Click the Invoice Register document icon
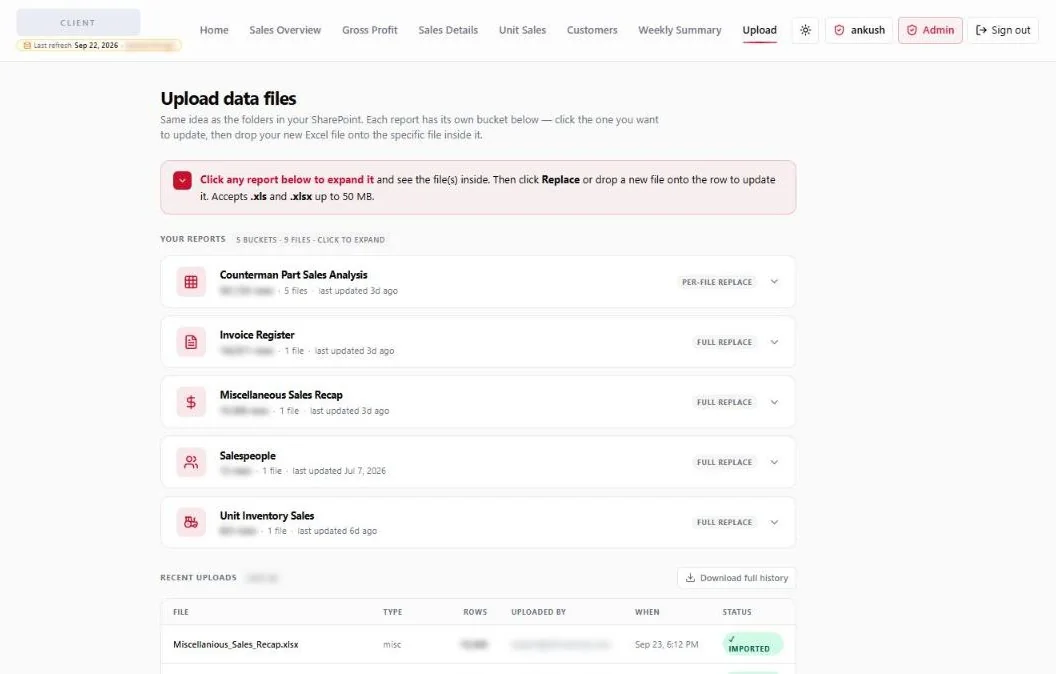Image resolution: width=1056 pixels, height=674 pixels. 191,342
